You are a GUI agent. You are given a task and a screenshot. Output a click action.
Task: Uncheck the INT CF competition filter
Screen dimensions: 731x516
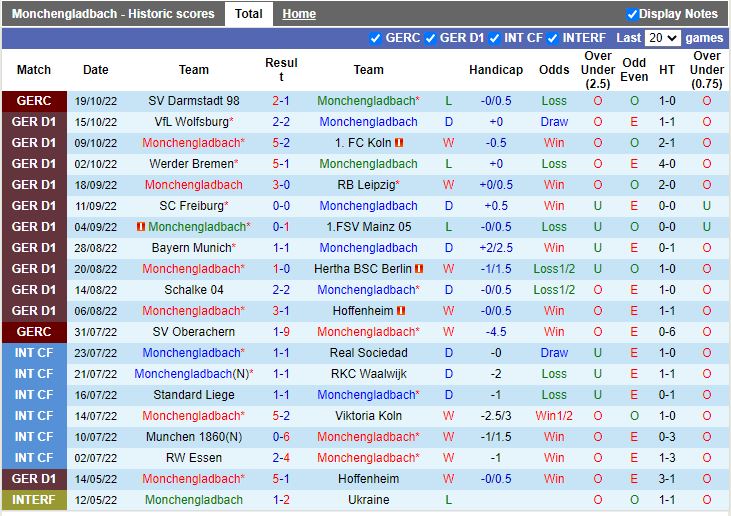click(494, 38)
